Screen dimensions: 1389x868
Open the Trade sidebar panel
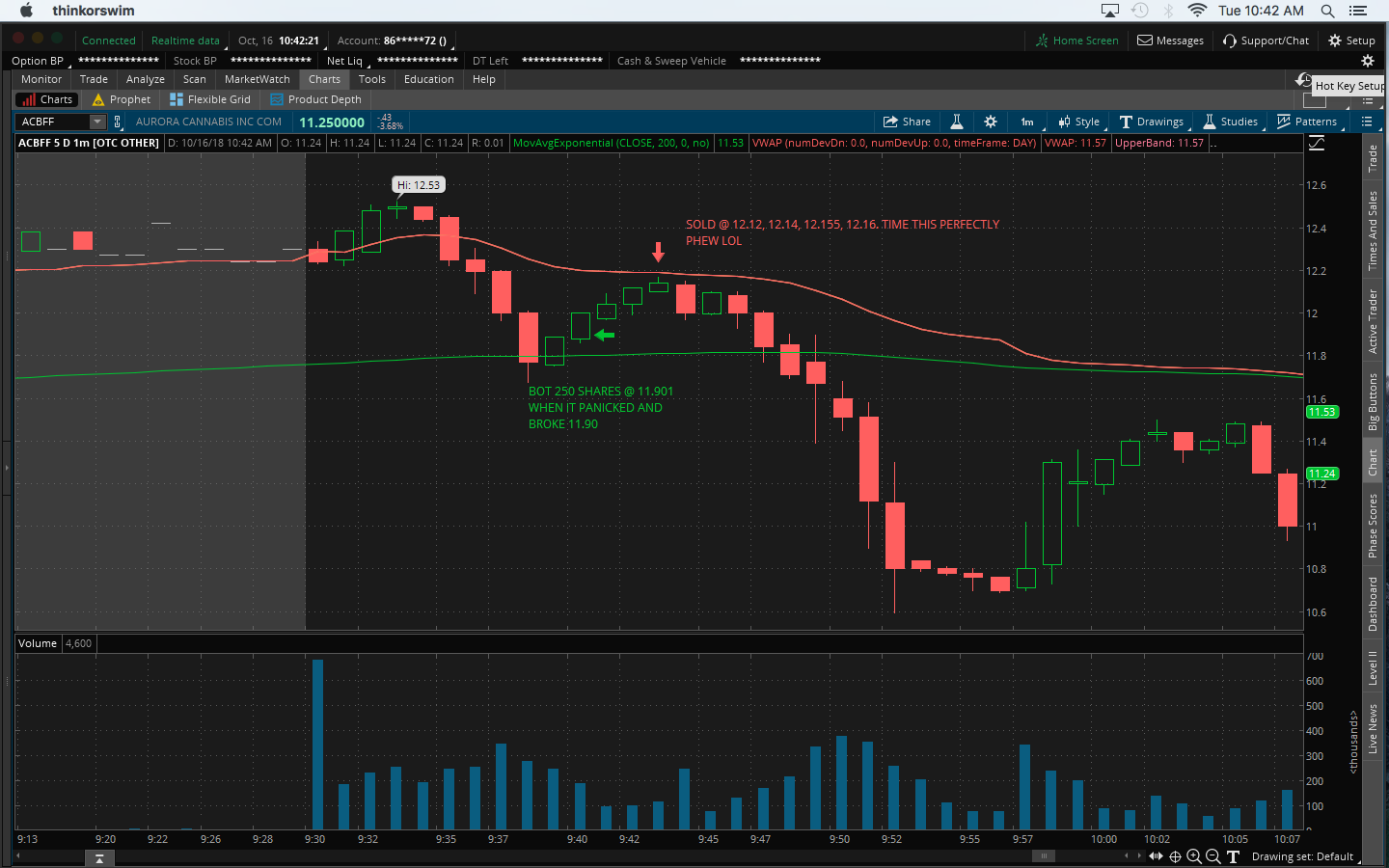tap(1373, 158)
